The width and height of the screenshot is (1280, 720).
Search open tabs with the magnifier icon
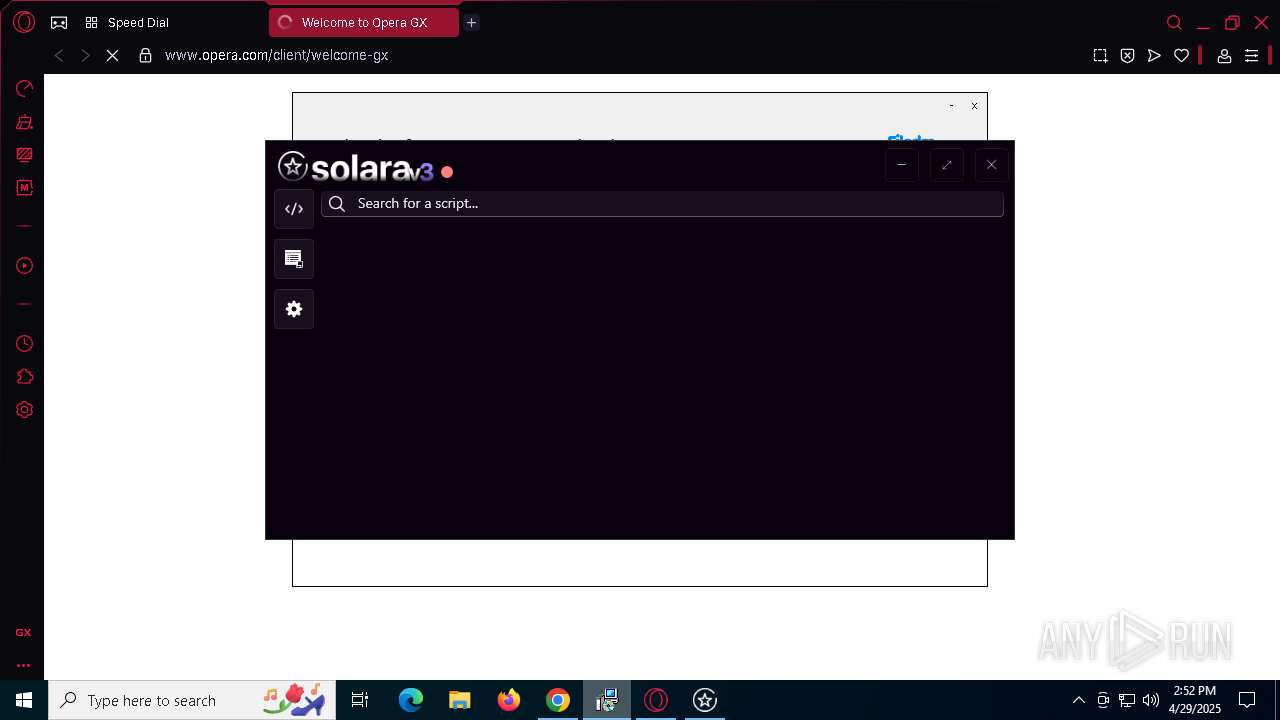[x=1174, y=22]
